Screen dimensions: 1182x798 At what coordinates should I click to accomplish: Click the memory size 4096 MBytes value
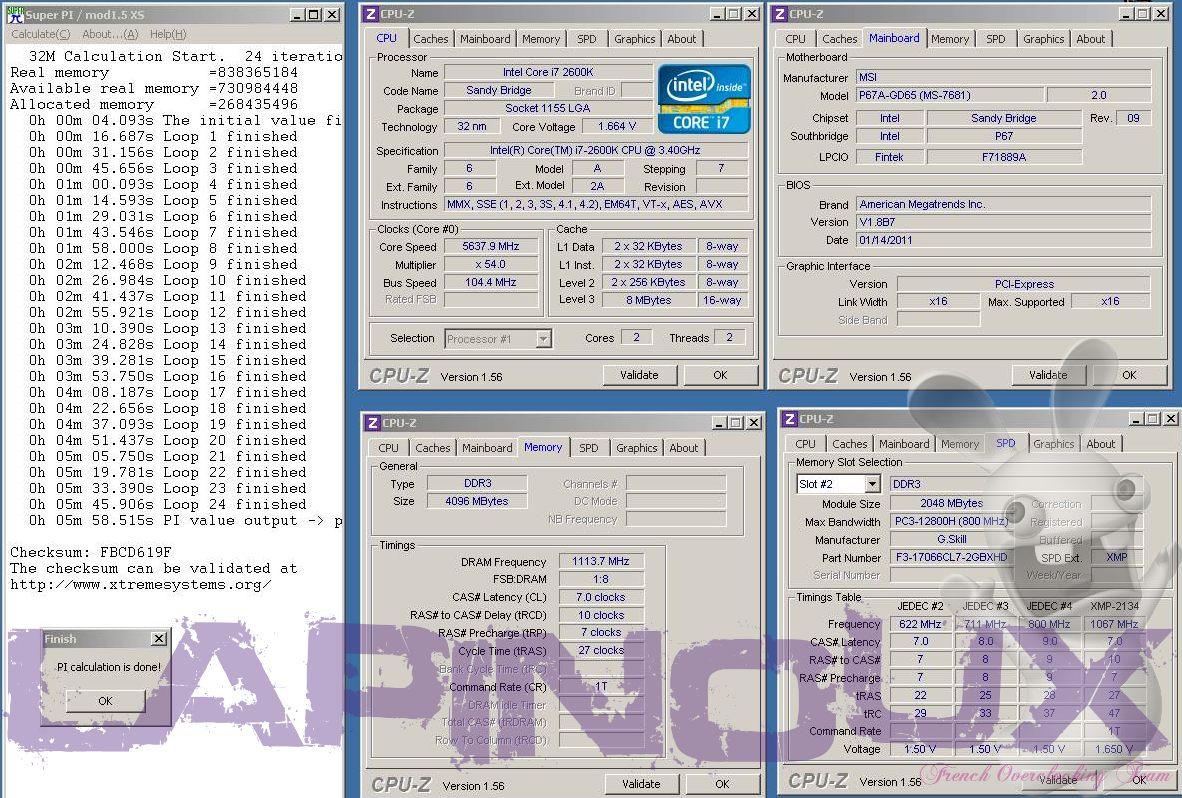[477, 500]
